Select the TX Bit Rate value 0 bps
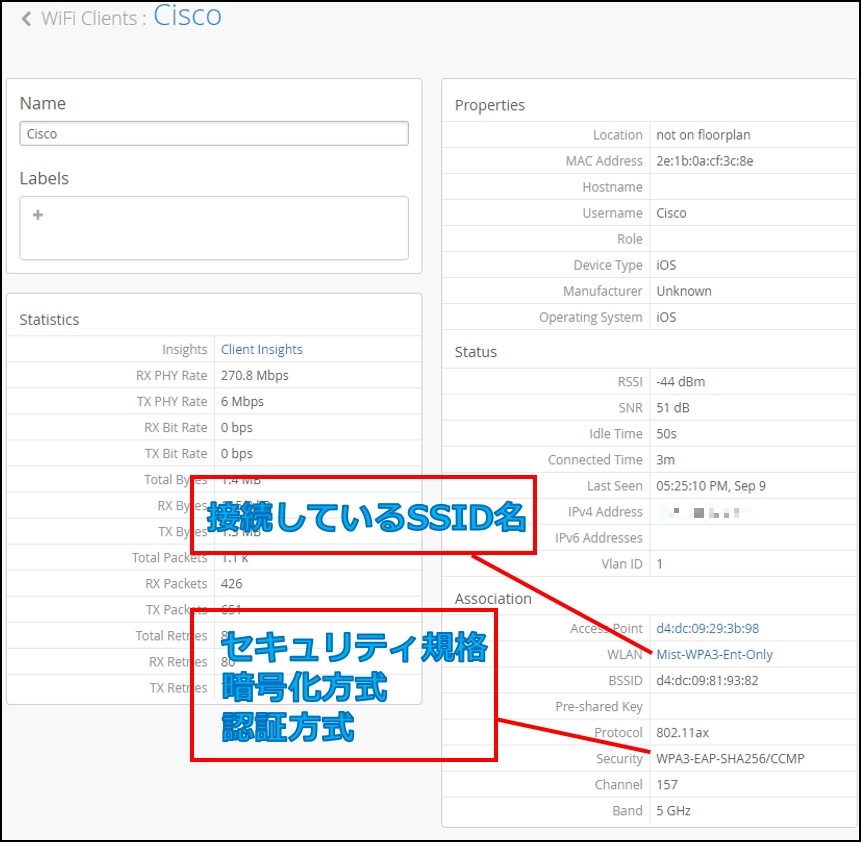This screenshot has height=842, width=861. [x=237, y=454]
